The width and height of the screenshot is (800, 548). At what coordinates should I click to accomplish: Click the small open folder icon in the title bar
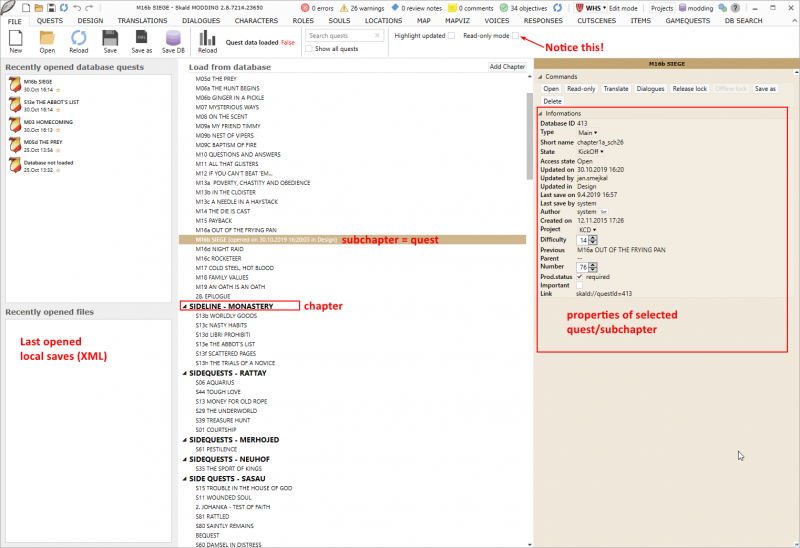coord(39,8)
